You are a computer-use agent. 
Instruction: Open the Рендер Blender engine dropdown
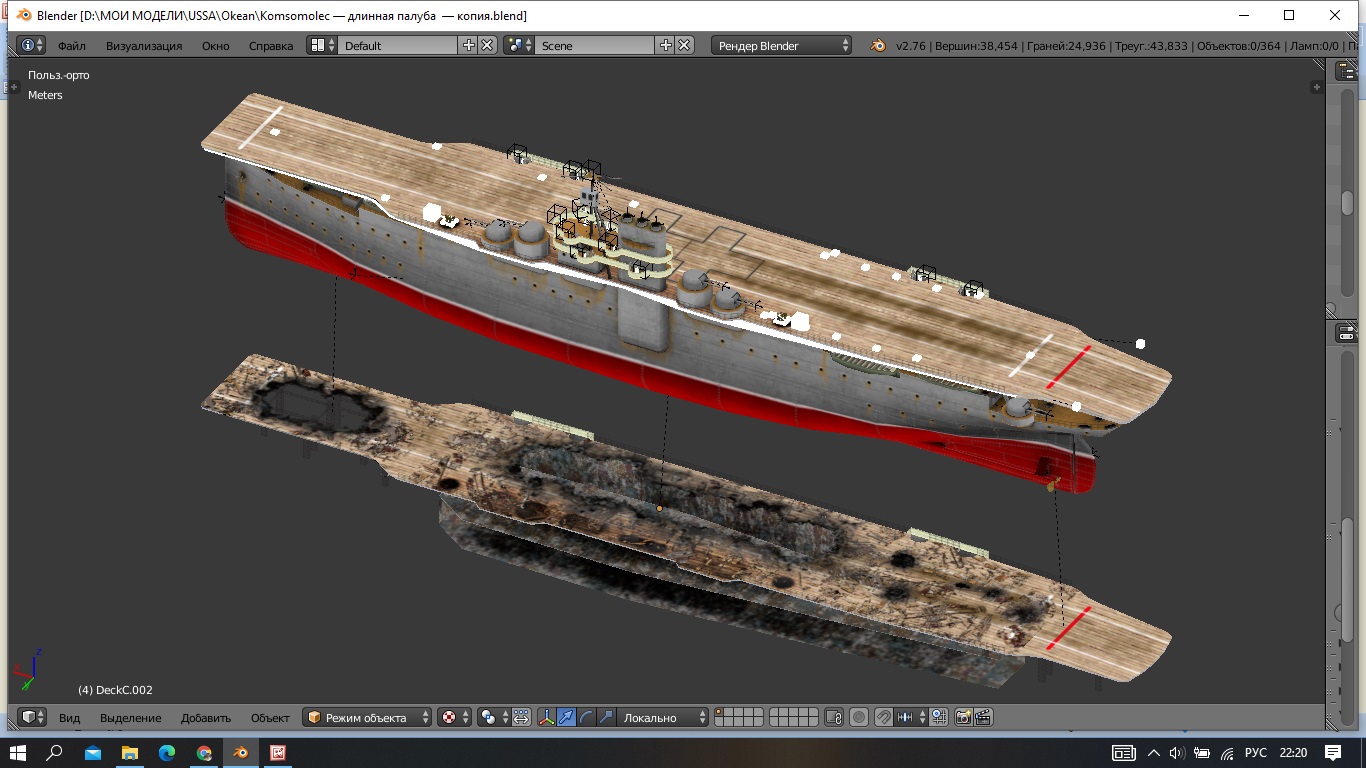point(782,46)
